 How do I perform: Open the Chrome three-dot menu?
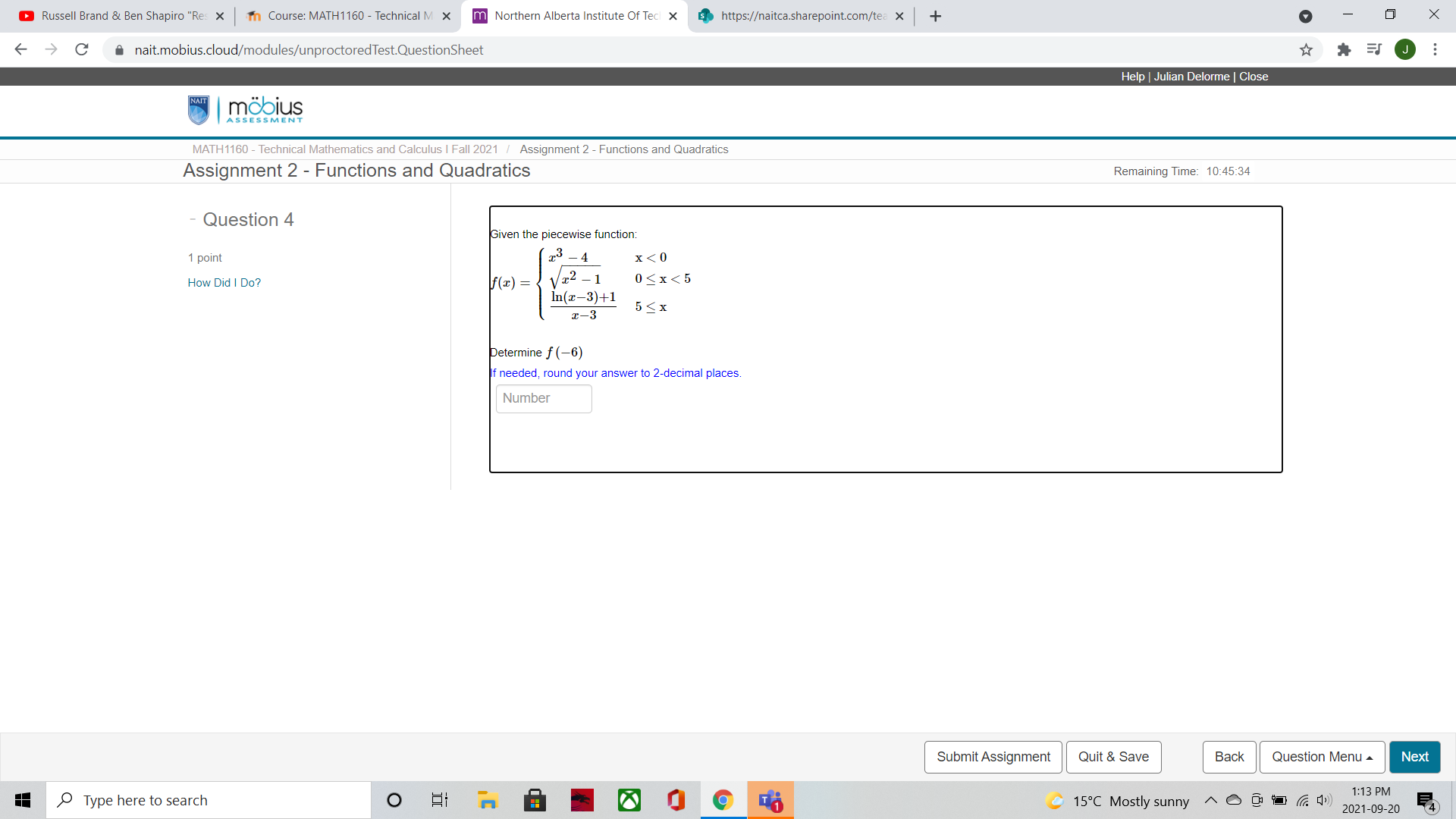(x=1435, y=50)
